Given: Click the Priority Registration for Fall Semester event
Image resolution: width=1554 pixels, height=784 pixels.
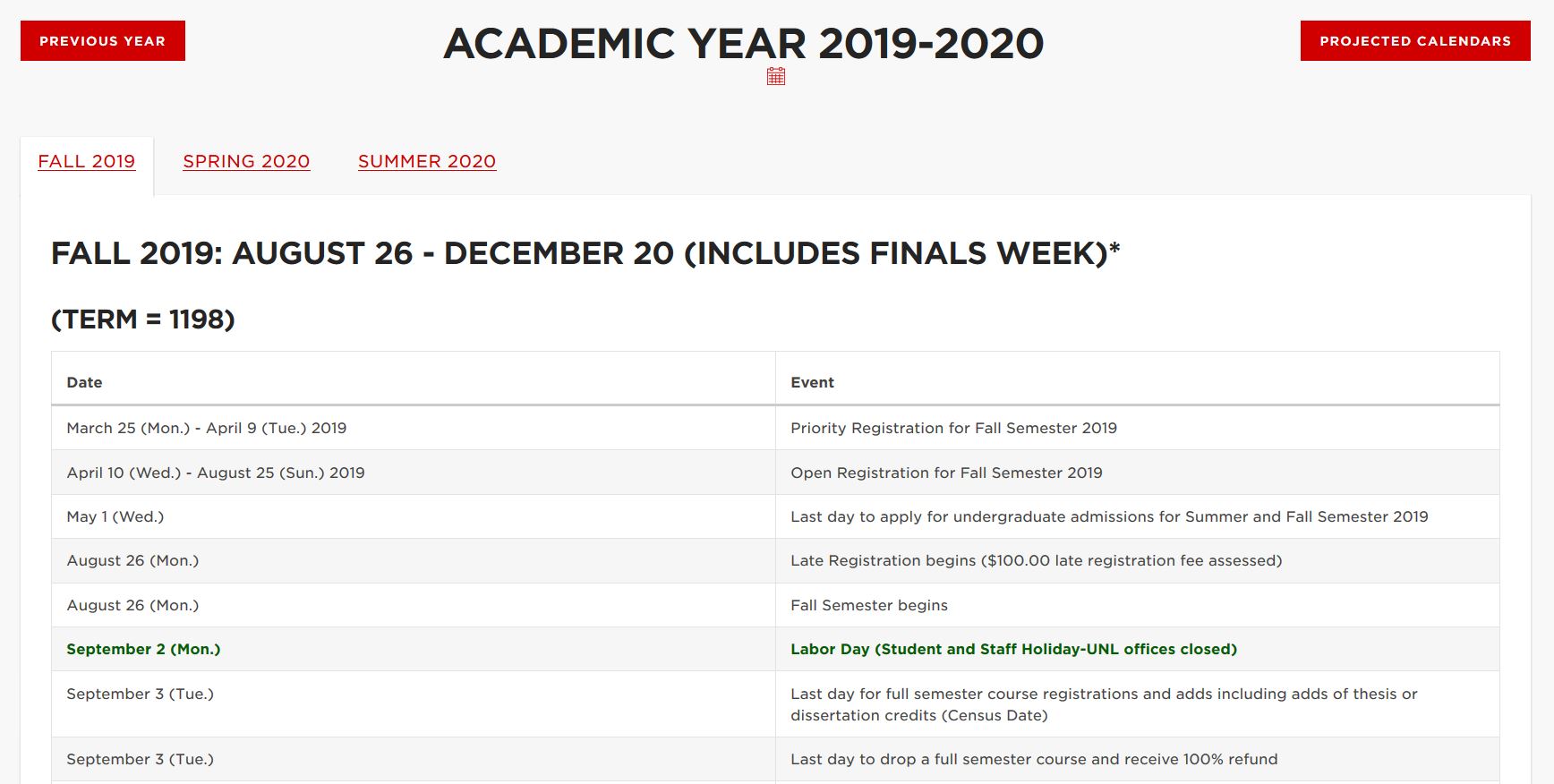Looking at the screenshot, I should (953, 429).
